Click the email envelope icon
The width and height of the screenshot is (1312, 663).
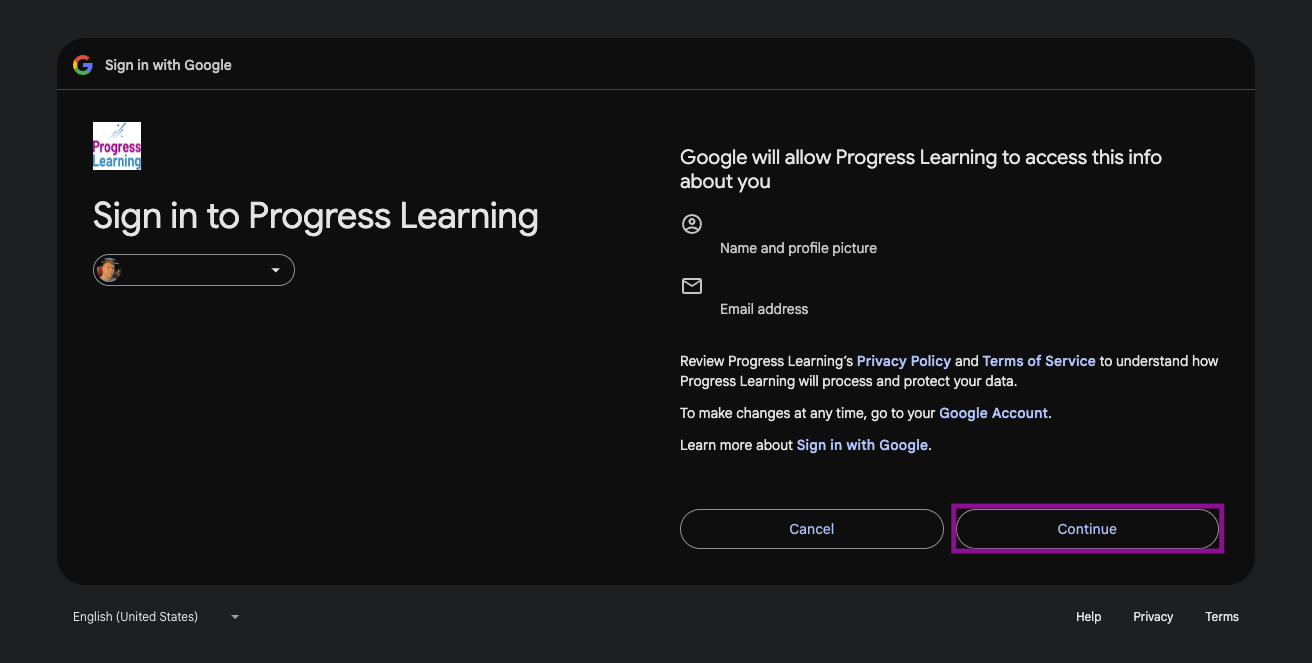tap(692, 286)
